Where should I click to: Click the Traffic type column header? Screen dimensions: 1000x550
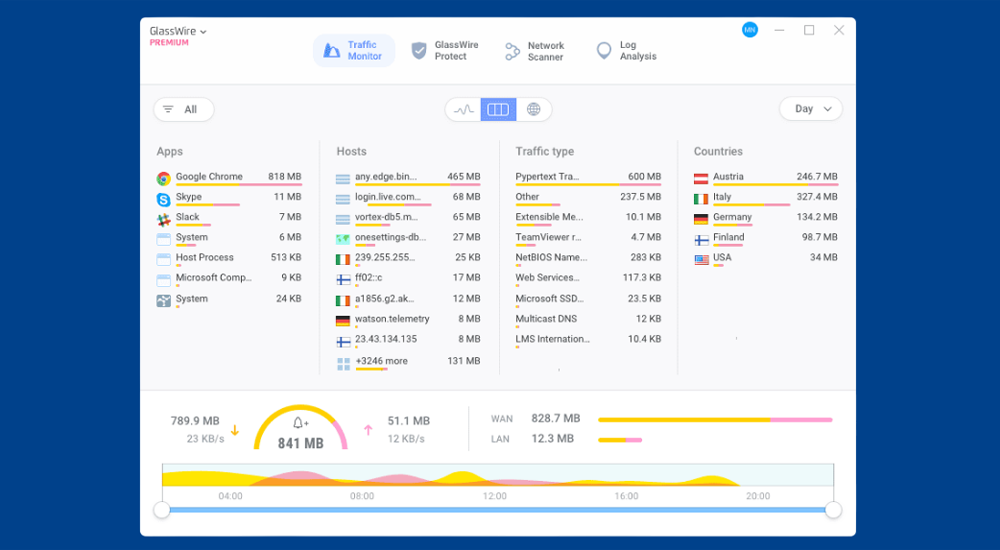(x=545, y=151)
